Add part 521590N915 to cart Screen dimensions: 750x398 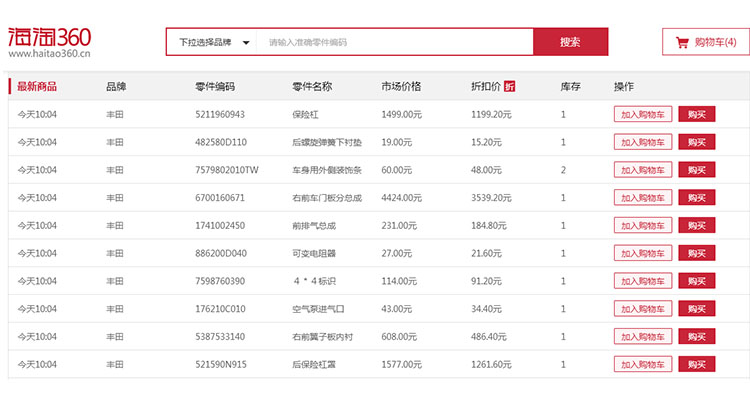click(x=643, y=364)
